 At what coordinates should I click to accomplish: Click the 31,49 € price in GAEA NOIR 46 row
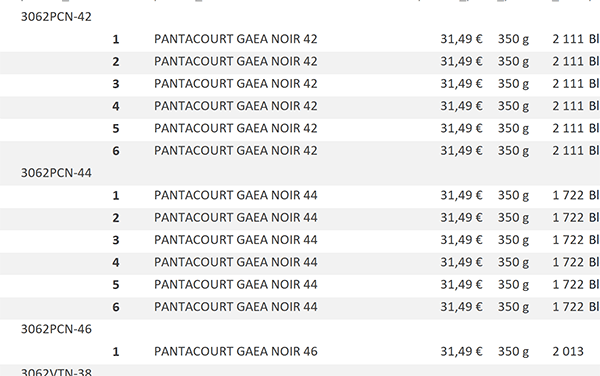461,352
